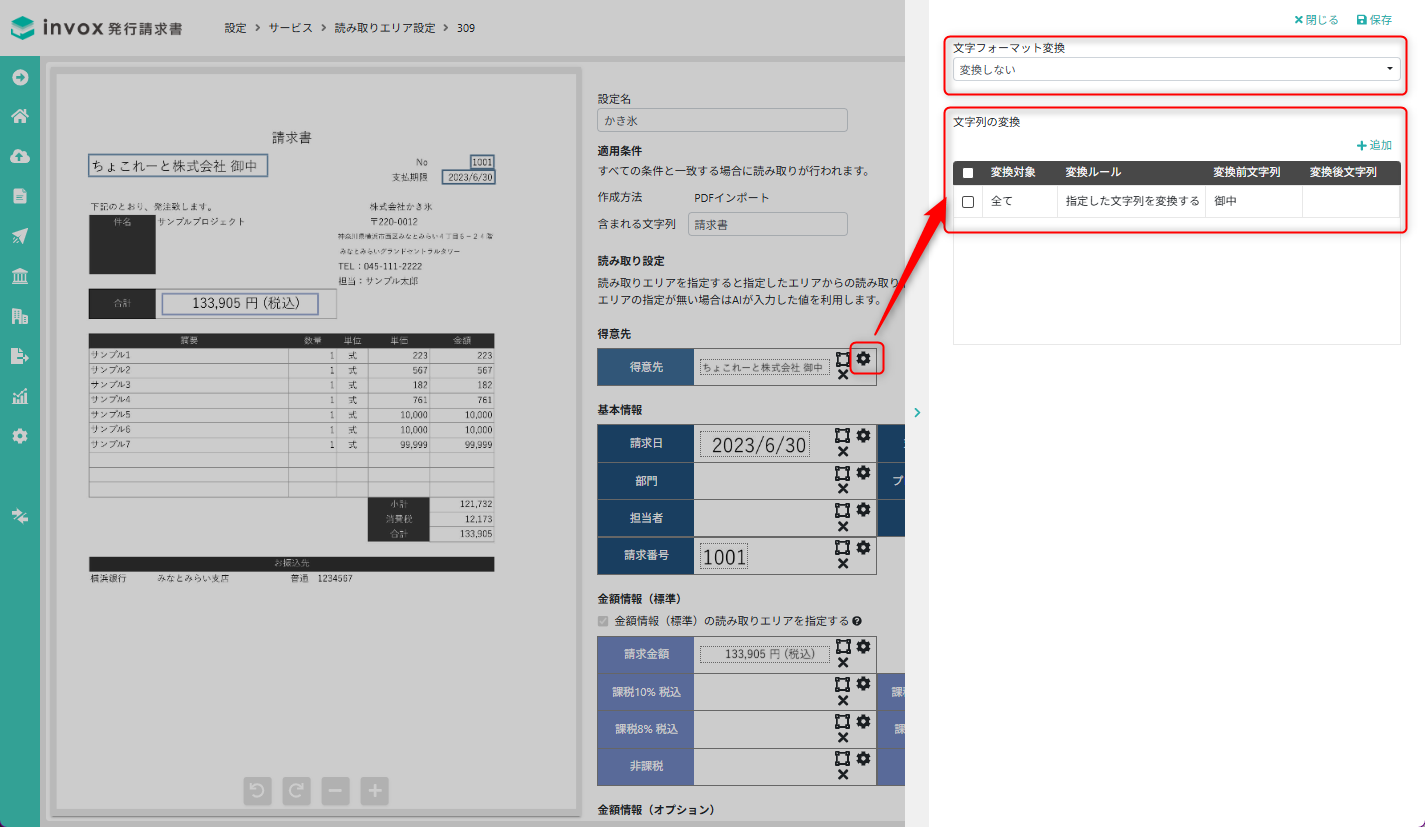
Task: Click the zoom-in plus button under preview
Action: (x=375, y=791)
